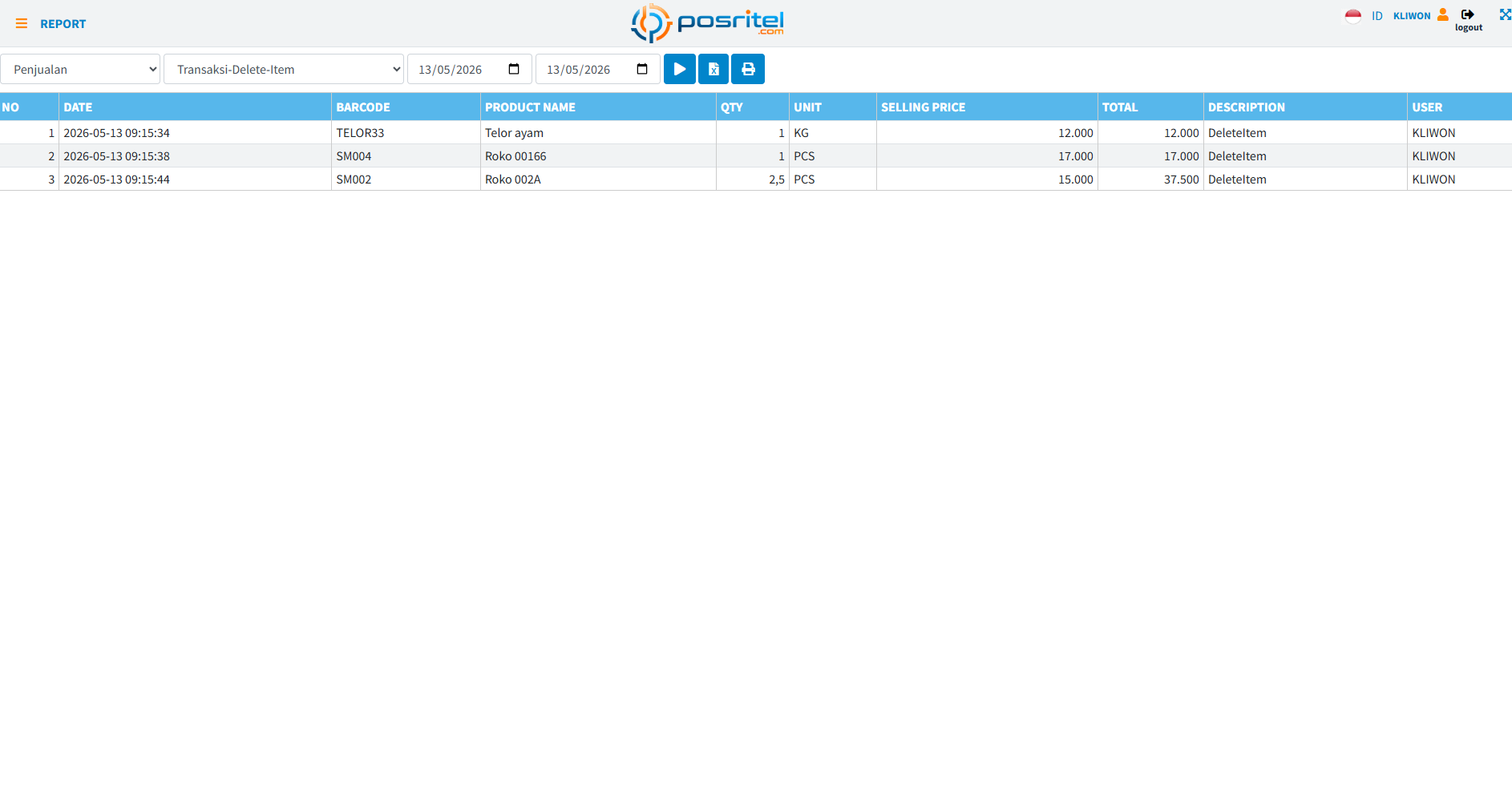
Task: Run report with play button
Action: tap(680, 69)
